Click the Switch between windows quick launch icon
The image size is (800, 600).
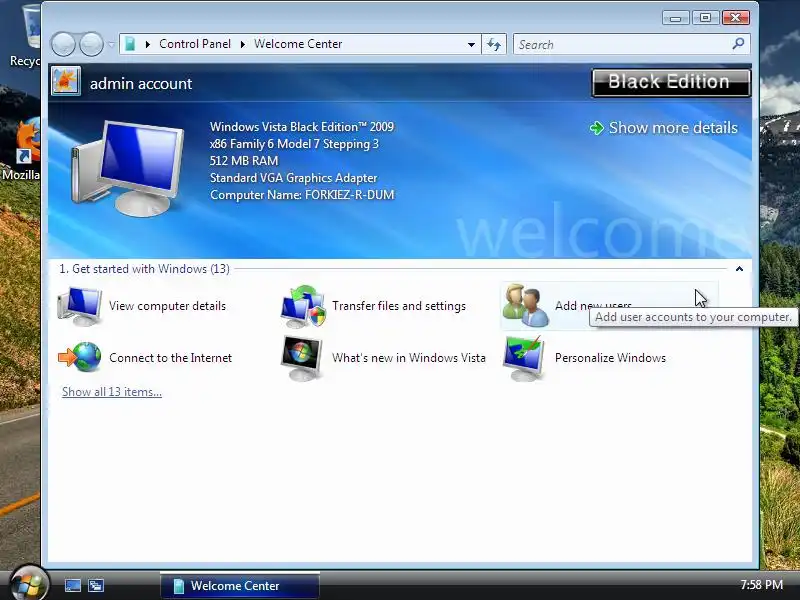point(96,585)
